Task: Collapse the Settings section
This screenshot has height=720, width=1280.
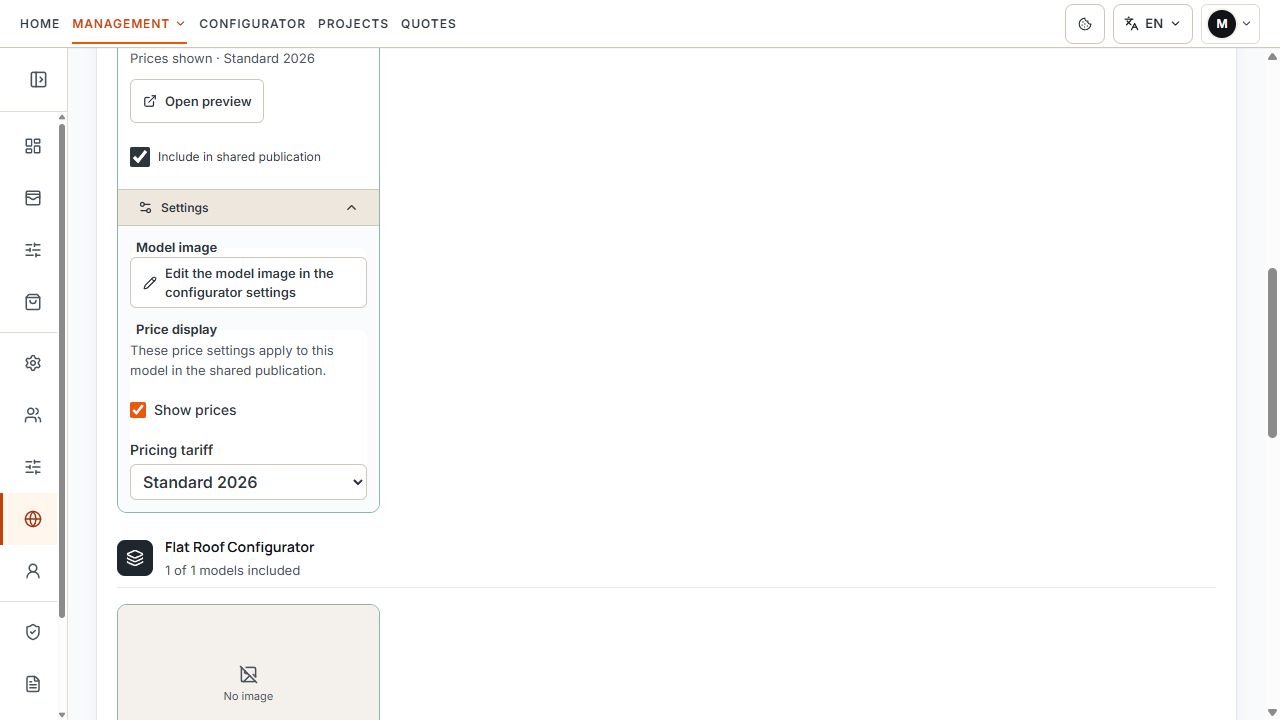Action: point(248,208)
